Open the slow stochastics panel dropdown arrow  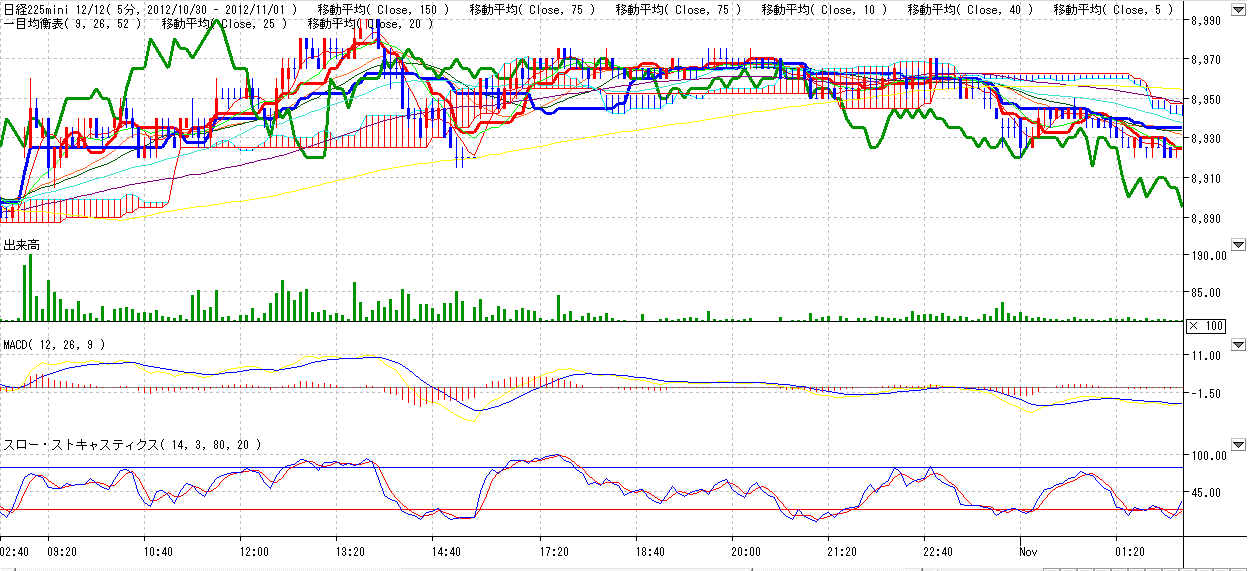pyautogui.click(x=1239, y=444)
